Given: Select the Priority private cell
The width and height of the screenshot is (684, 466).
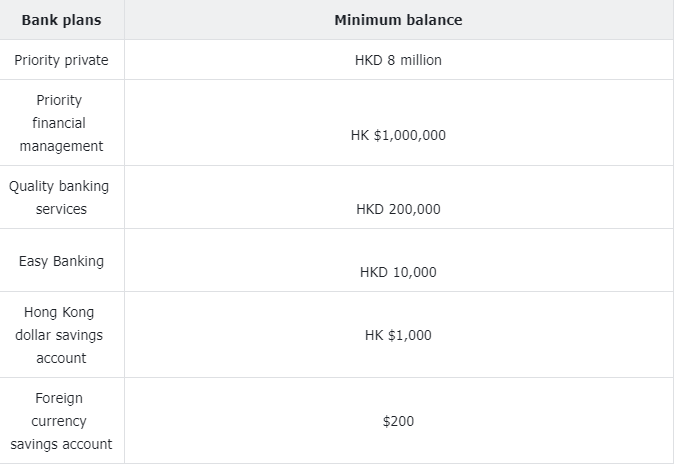Looking at the screenshot, I should tap(62, 60).
